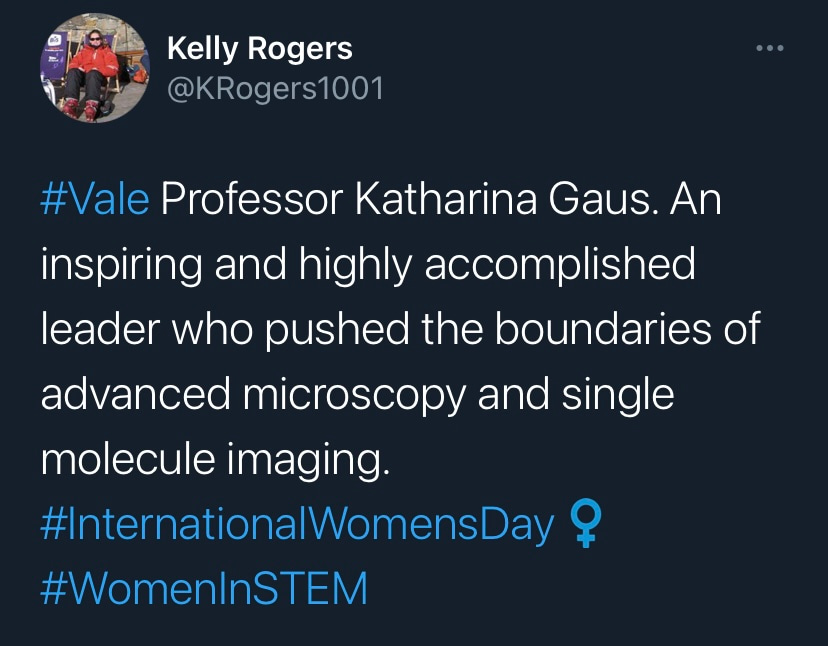Click the word "inspiring" in the tweet
Image resolution: width=828 pixels, height=646 pixels.
click(118, 265)
